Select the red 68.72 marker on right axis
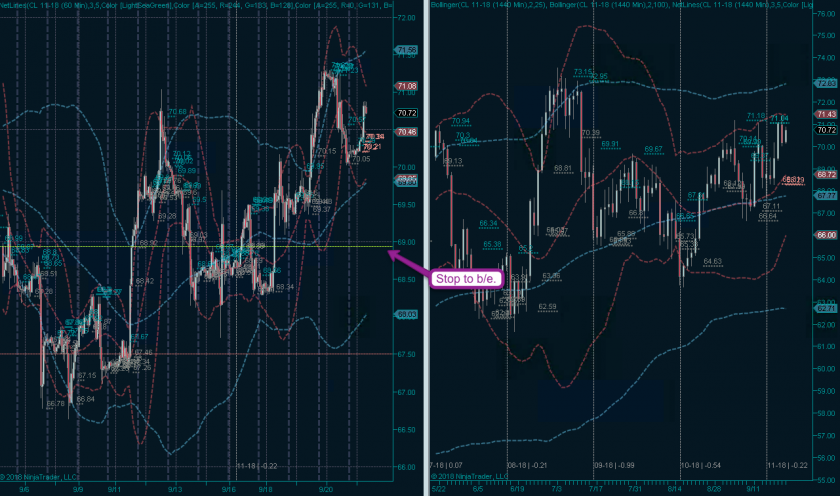 pyautogui.click(x=826, y=175)
